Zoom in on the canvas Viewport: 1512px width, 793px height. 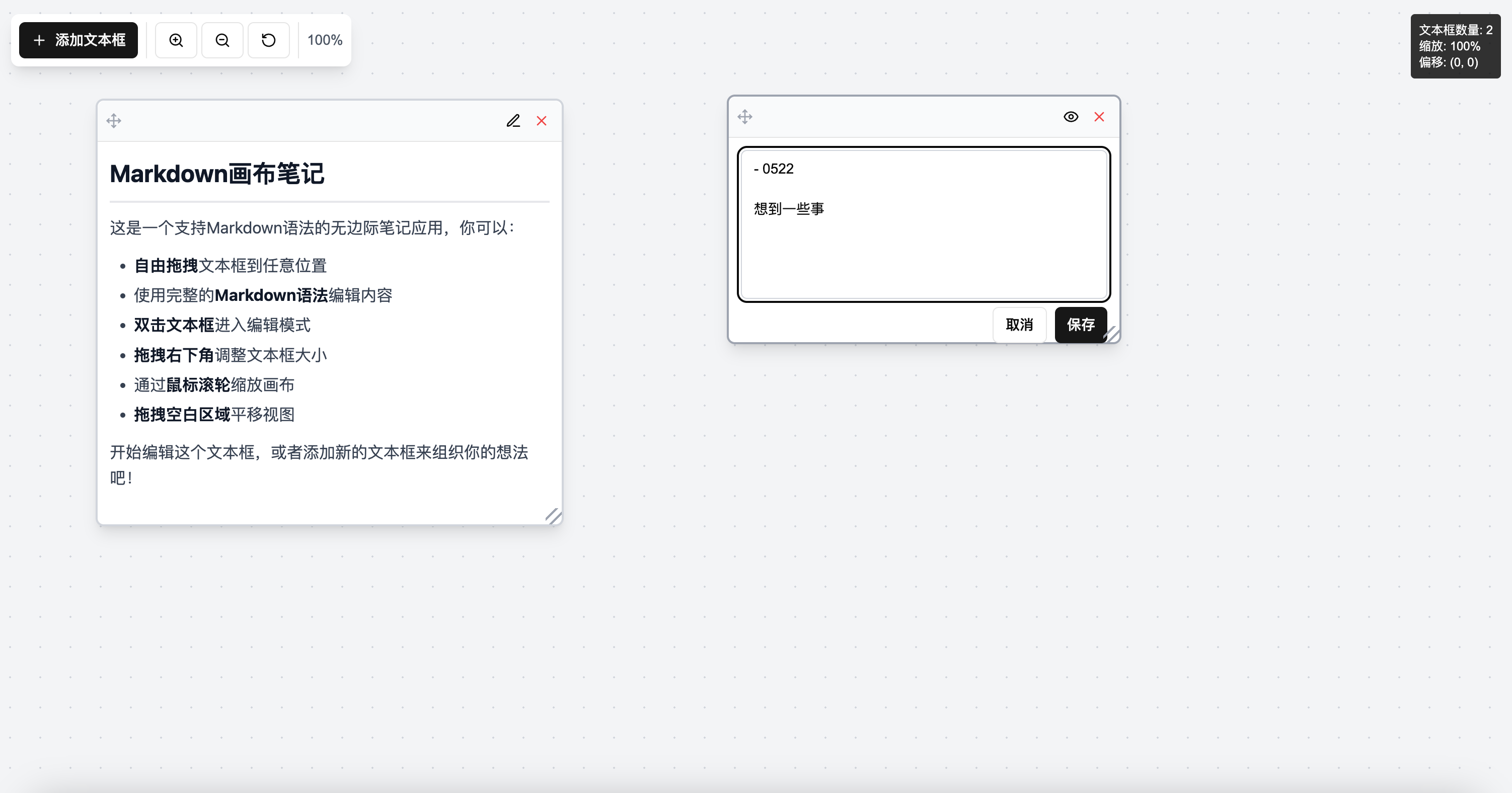[x=176, y=40]
